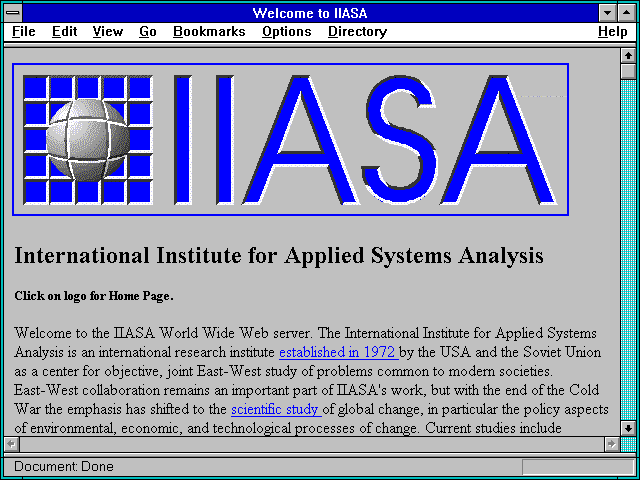This screenshot has height=480, width=640.
Task: Click the heading 'International Institute for Applied Systems Analysis'
Action: tap(279, 256)
